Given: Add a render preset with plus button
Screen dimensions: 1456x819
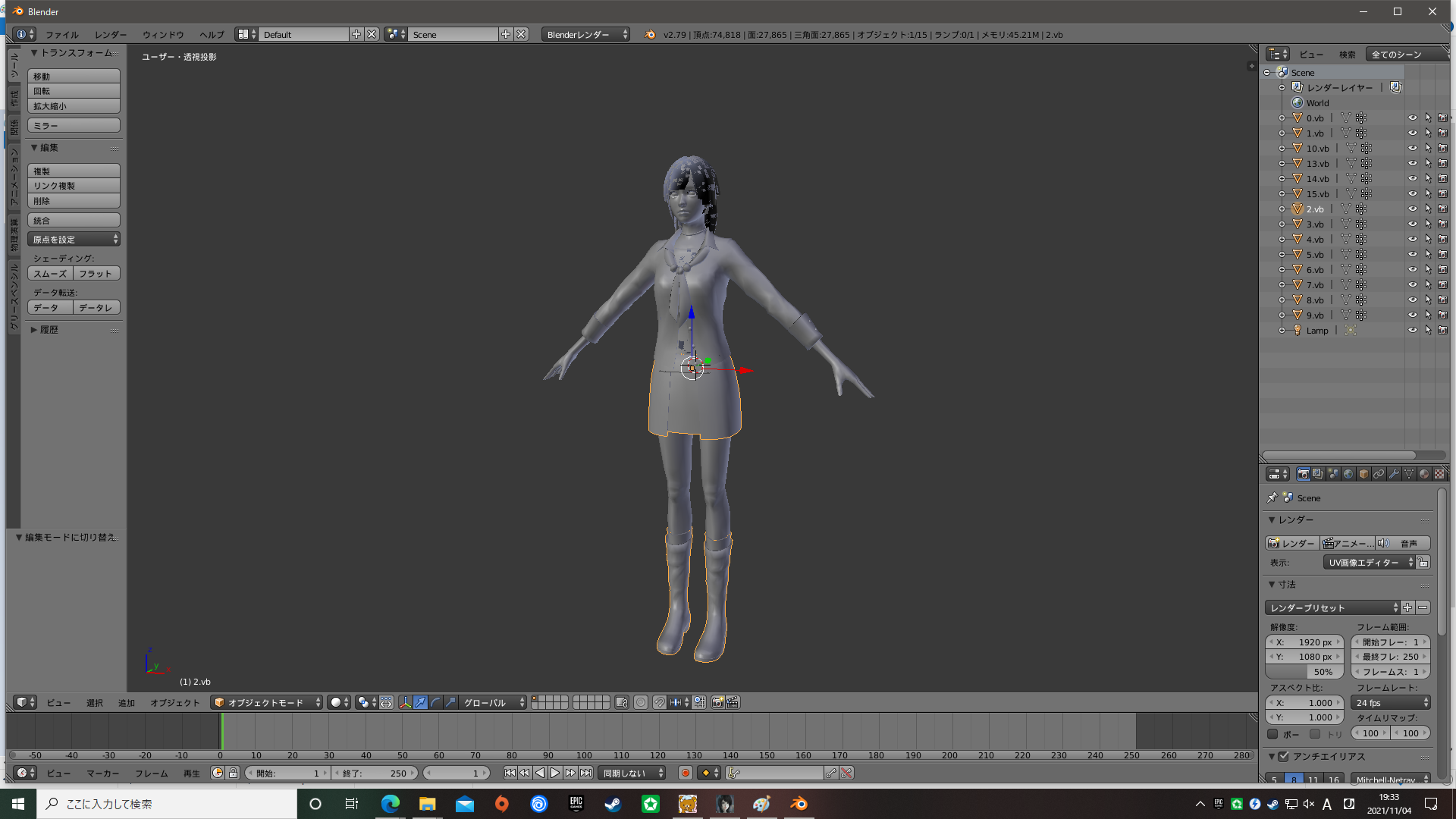Looking at the screenshot, I should point(1407,607).
